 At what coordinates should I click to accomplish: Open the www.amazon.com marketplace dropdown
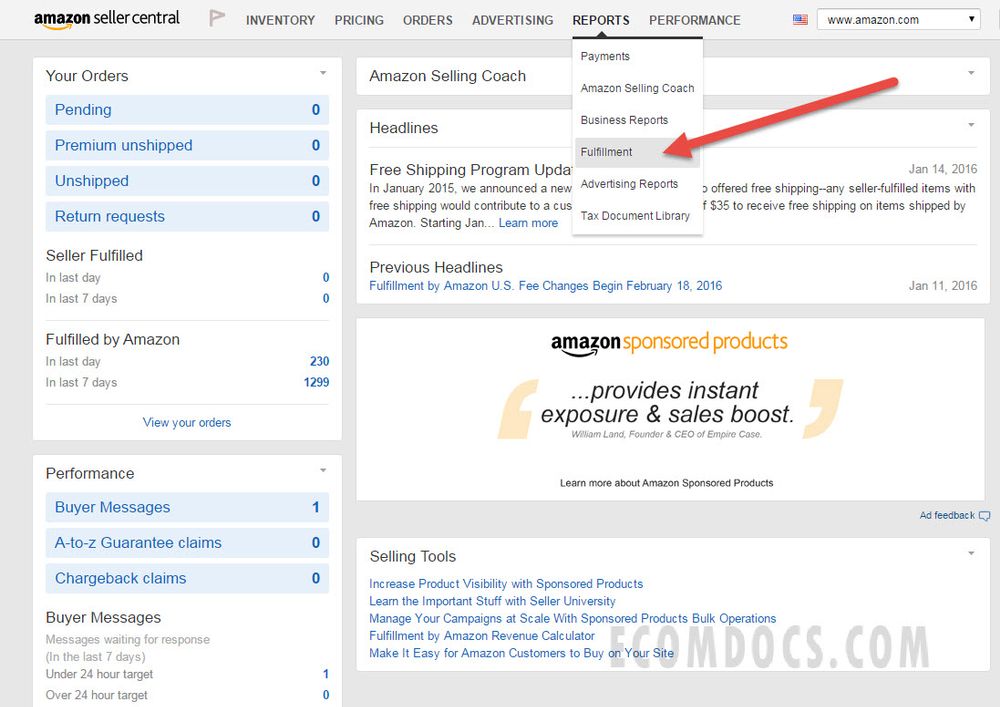[899, 20]
